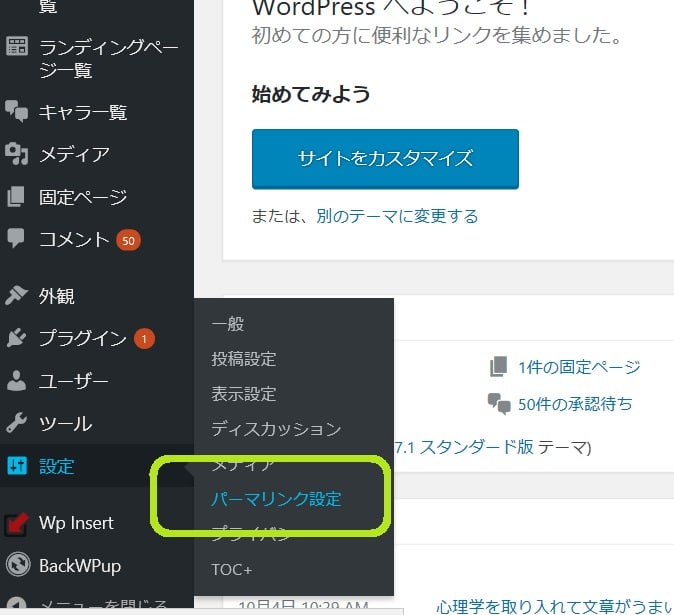Click the BackWPup circular icon

[x=18, y=565]
